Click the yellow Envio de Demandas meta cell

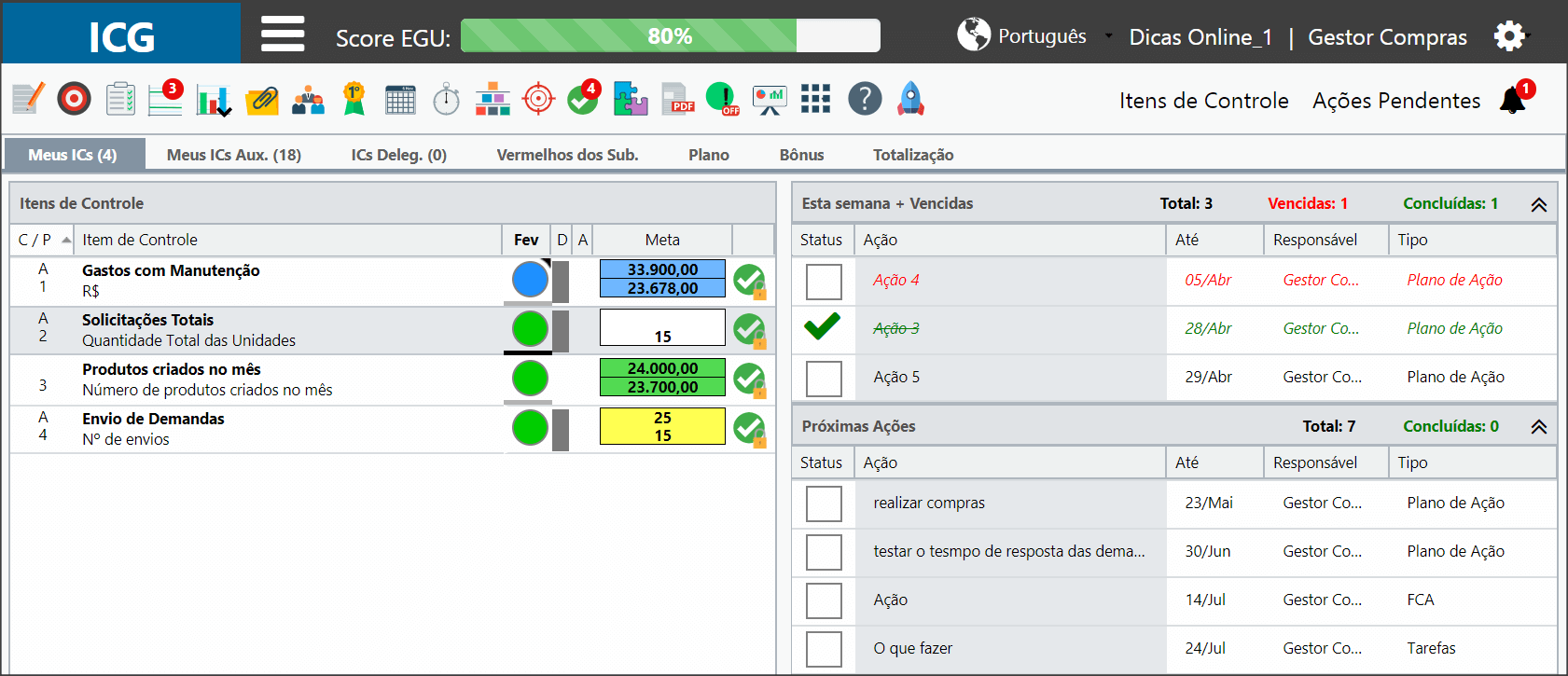tap(662, 426)
